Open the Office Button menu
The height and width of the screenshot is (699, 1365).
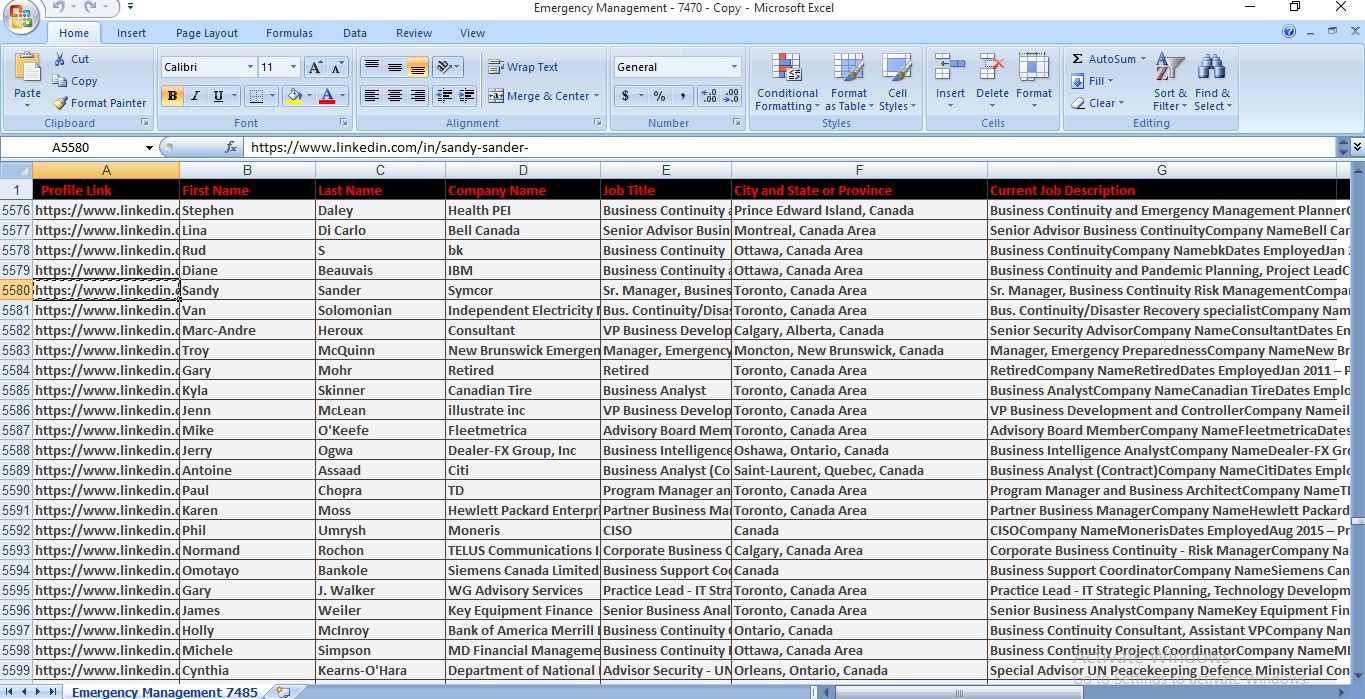[20, 17]
